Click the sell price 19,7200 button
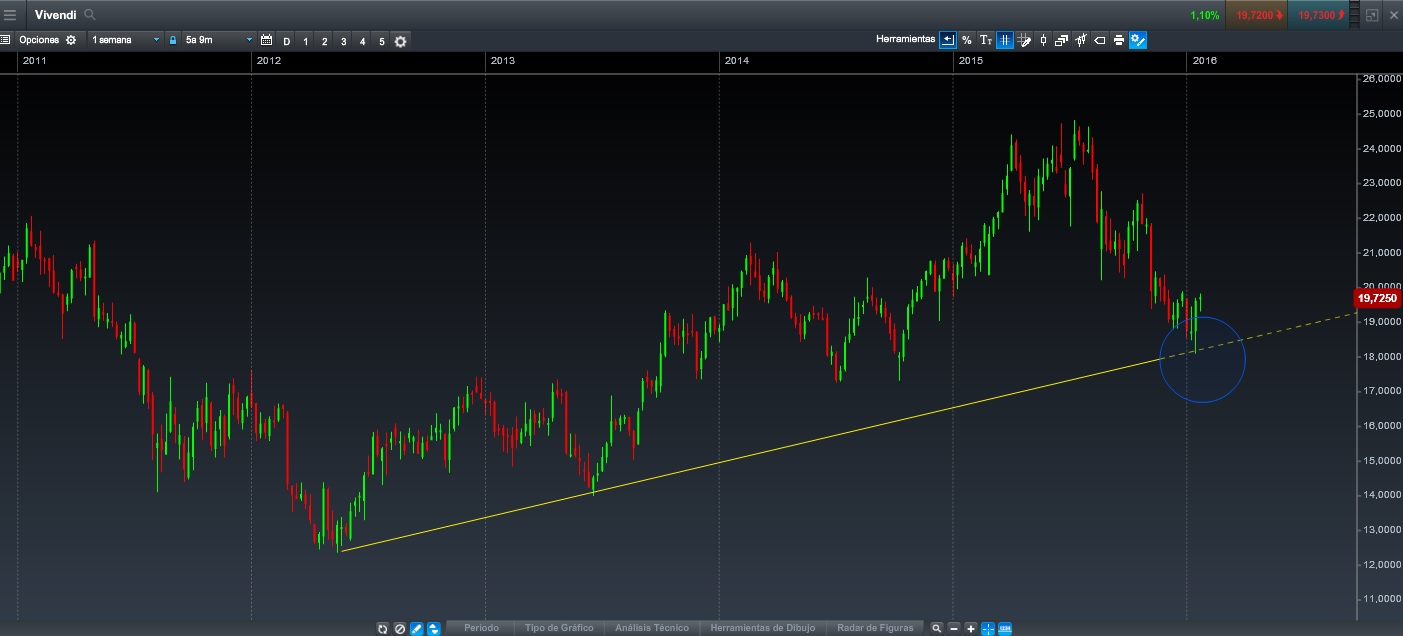Image resolution: width=1403 pixels, height=636 pixels. (1256, 15)
